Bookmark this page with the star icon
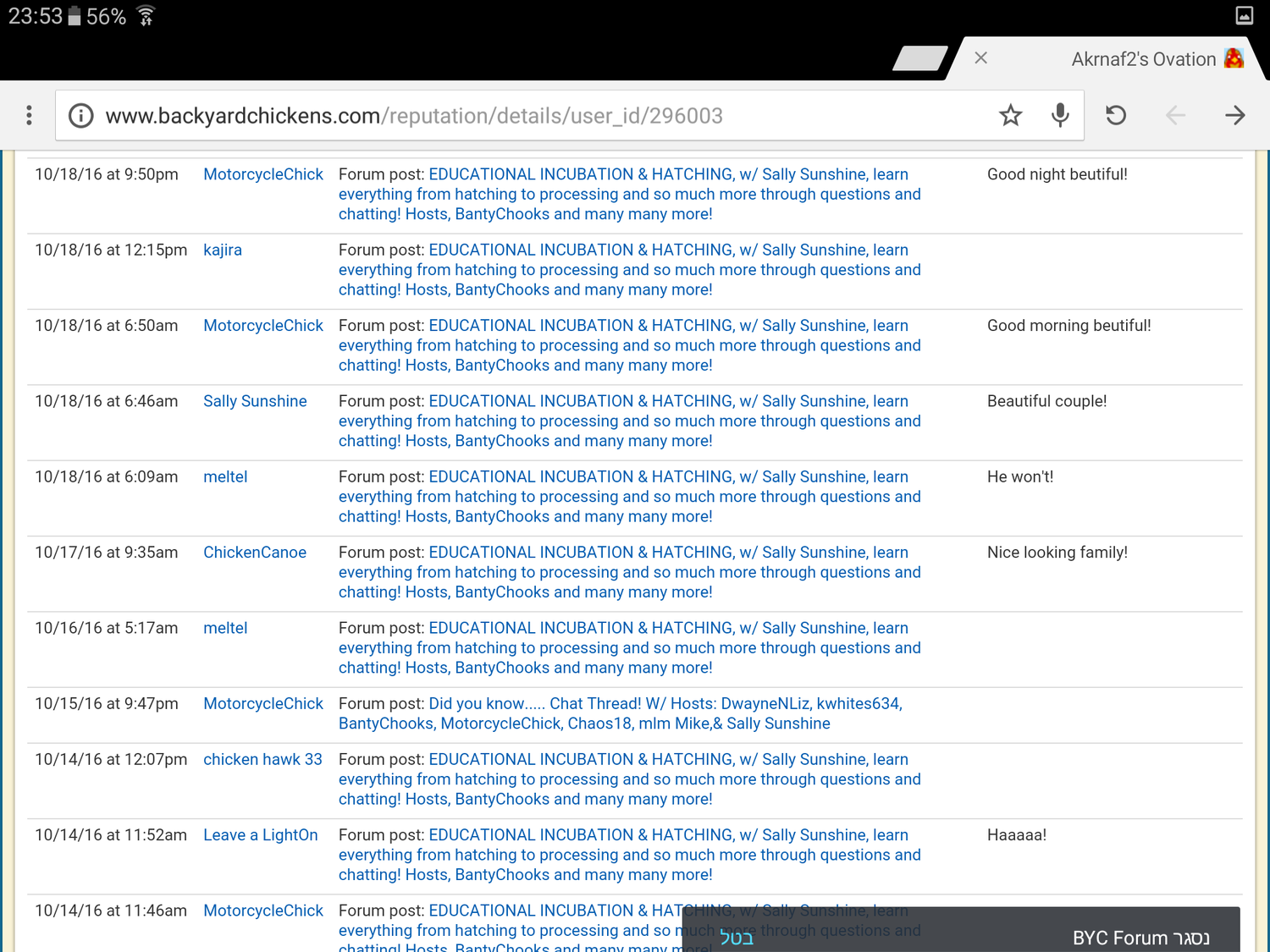1270x952 pixels. tap(1010, 115)
